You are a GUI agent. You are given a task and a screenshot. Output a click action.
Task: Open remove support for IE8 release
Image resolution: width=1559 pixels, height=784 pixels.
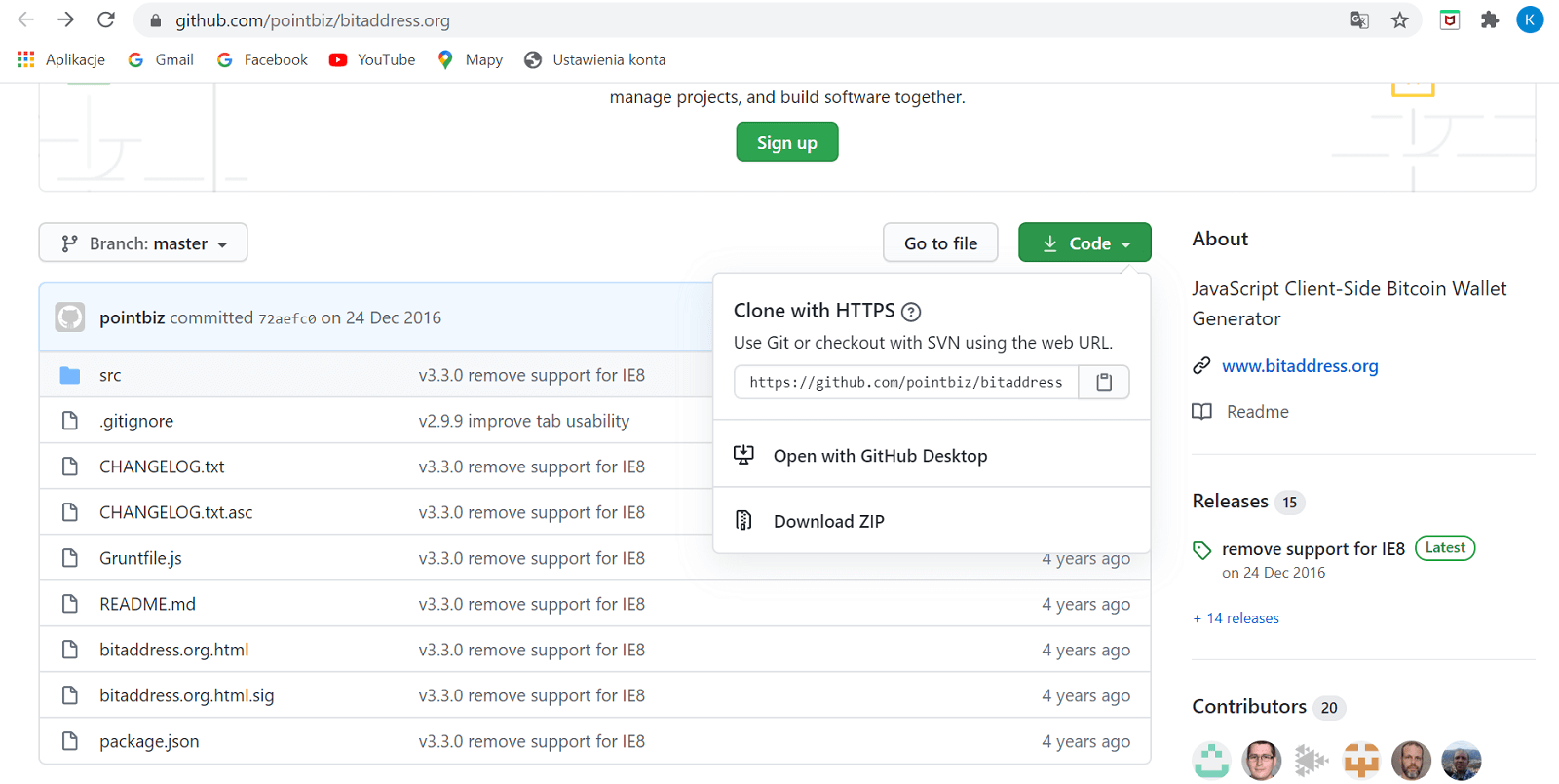tap(1313, 549)
